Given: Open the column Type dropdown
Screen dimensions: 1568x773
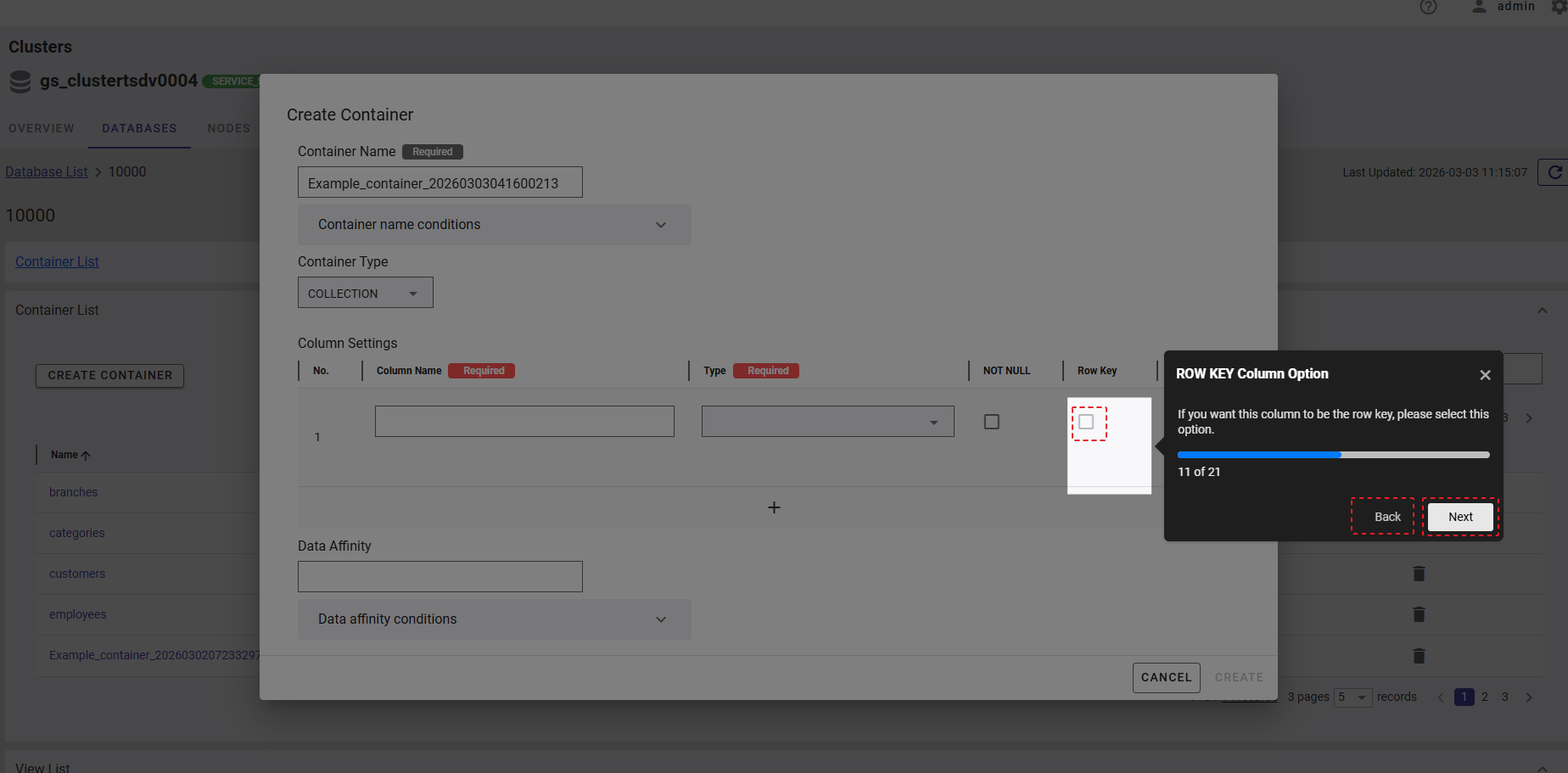Looking at the screenshot, I should pyautogui.click(x=827, y=422).
